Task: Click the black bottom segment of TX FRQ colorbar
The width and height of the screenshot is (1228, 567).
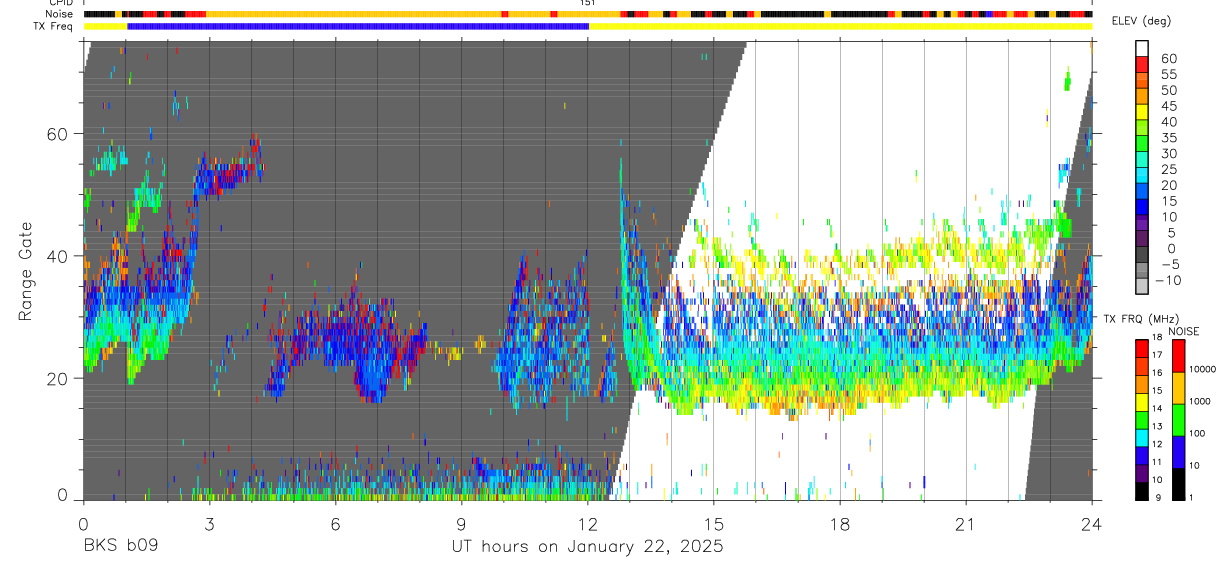Action: [x=1142, y=491]
